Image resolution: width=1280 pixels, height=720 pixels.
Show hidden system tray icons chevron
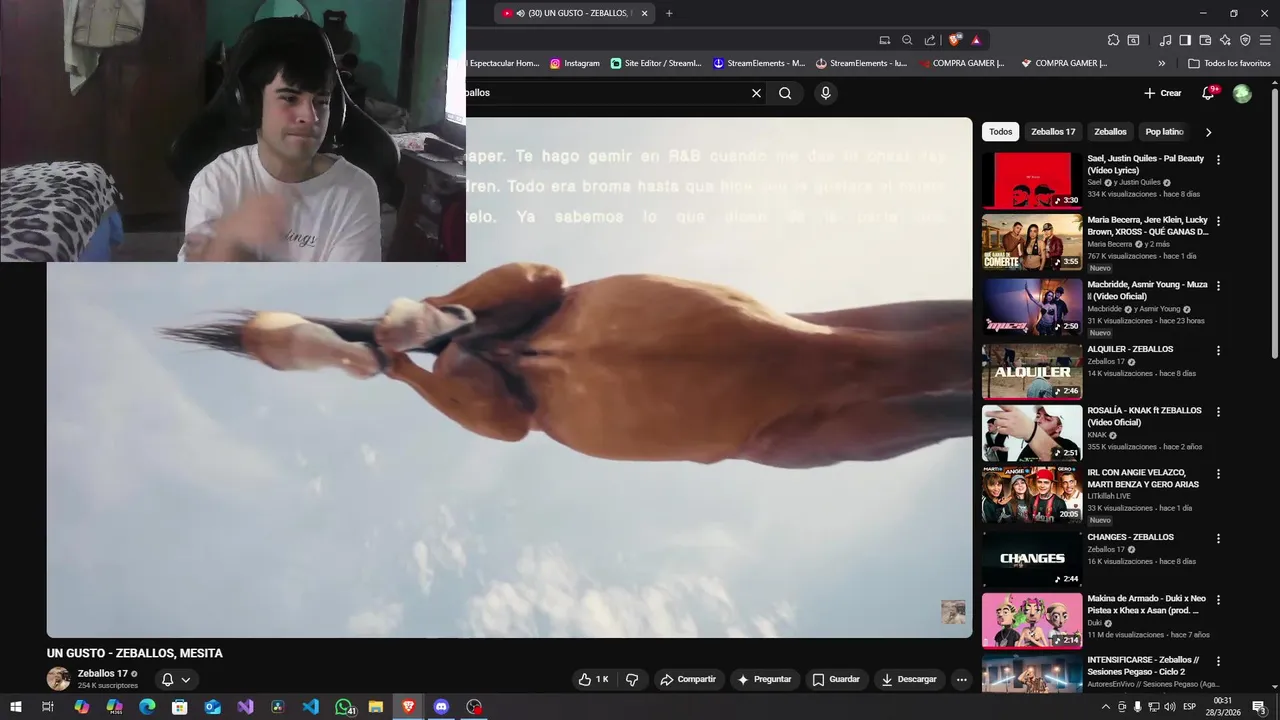pos(1105,707)
